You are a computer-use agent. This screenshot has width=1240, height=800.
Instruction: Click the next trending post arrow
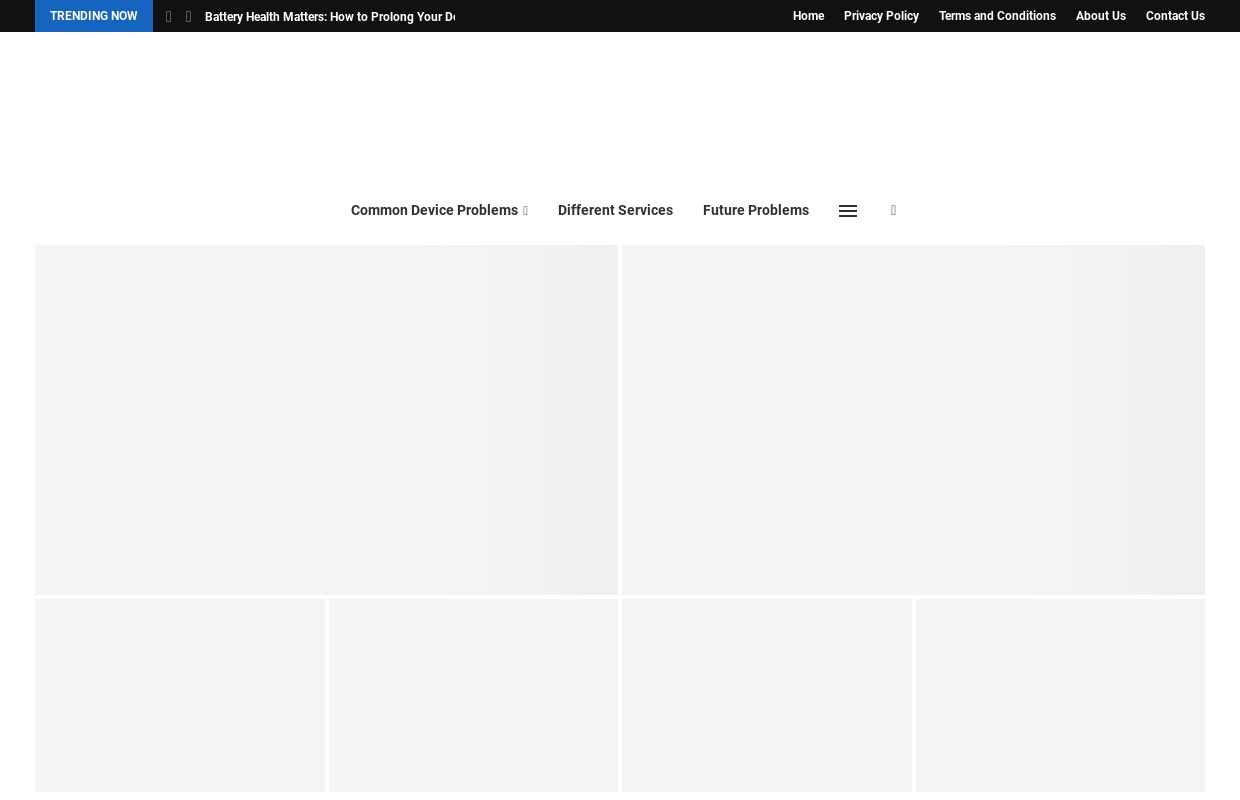[x=188, y=17]
